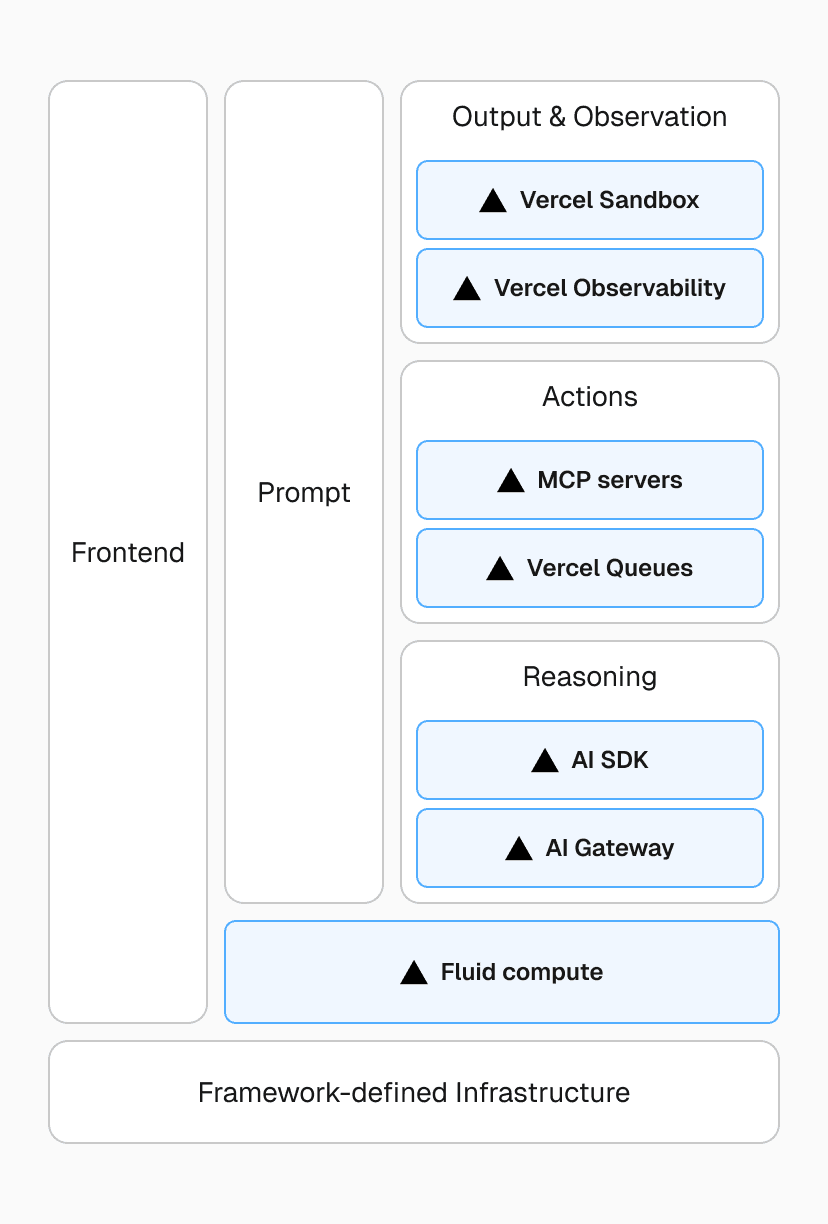
Task: Click the Prompt column label
Action: [304, 493]
